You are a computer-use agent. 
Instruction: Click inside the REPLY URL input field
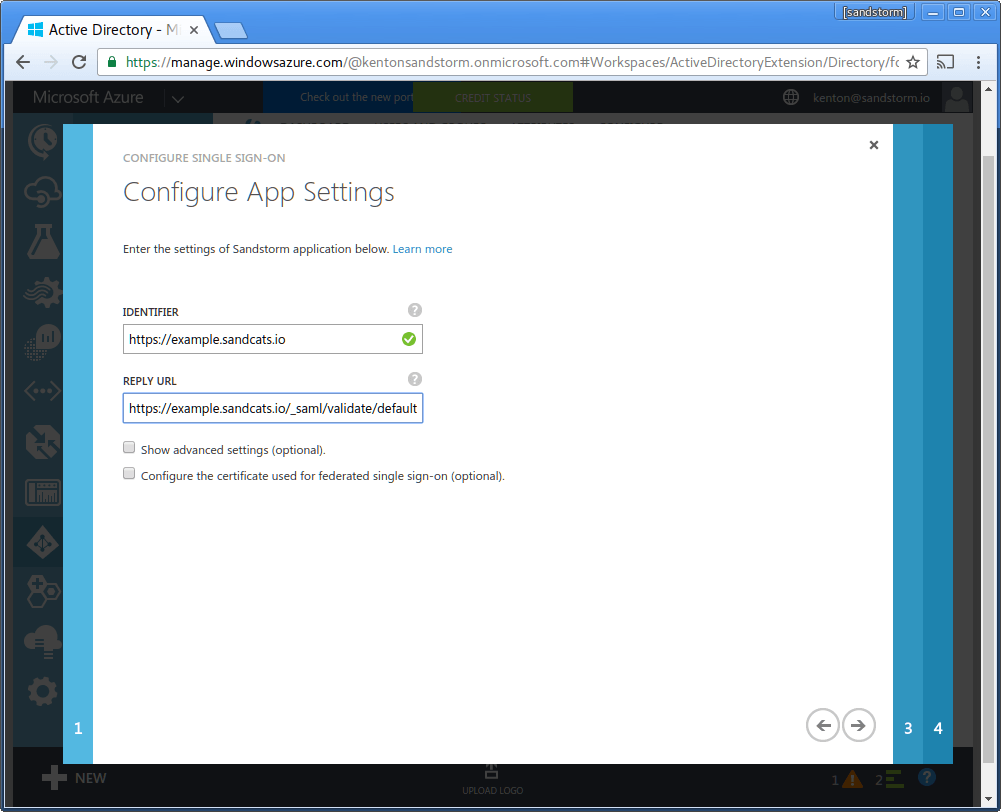tap(273, 408)
